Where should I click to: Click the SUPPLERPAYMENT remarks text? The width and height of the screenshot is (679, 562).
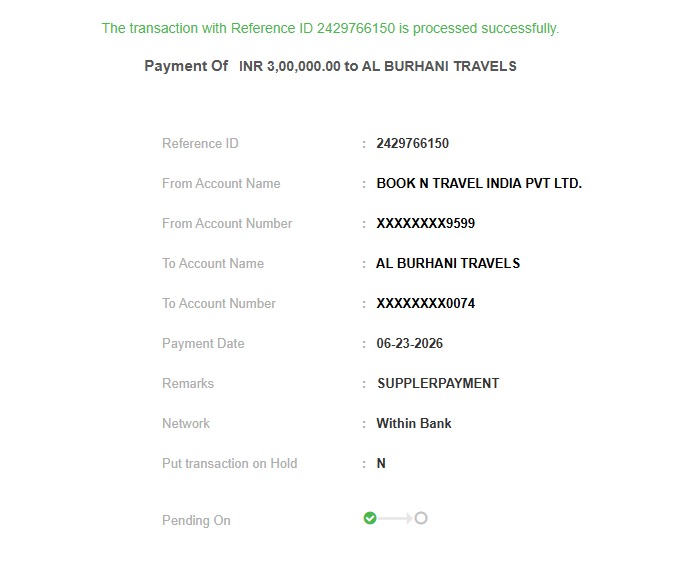click(x=438, y=383)
